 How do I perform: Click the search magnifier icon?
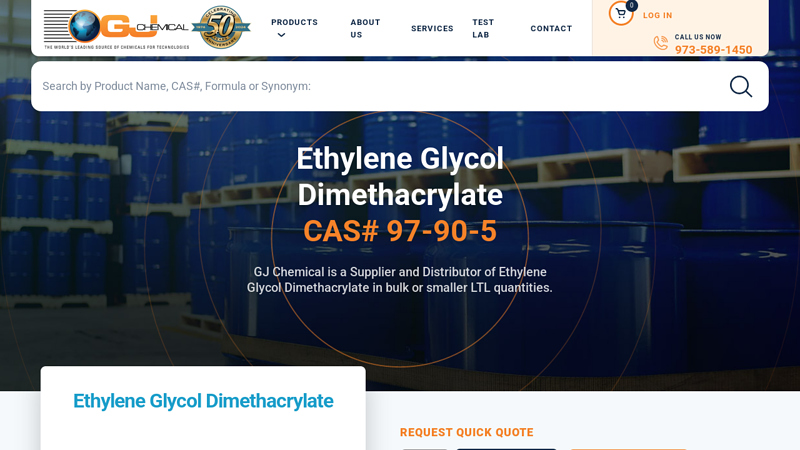(x=740, y=86)
